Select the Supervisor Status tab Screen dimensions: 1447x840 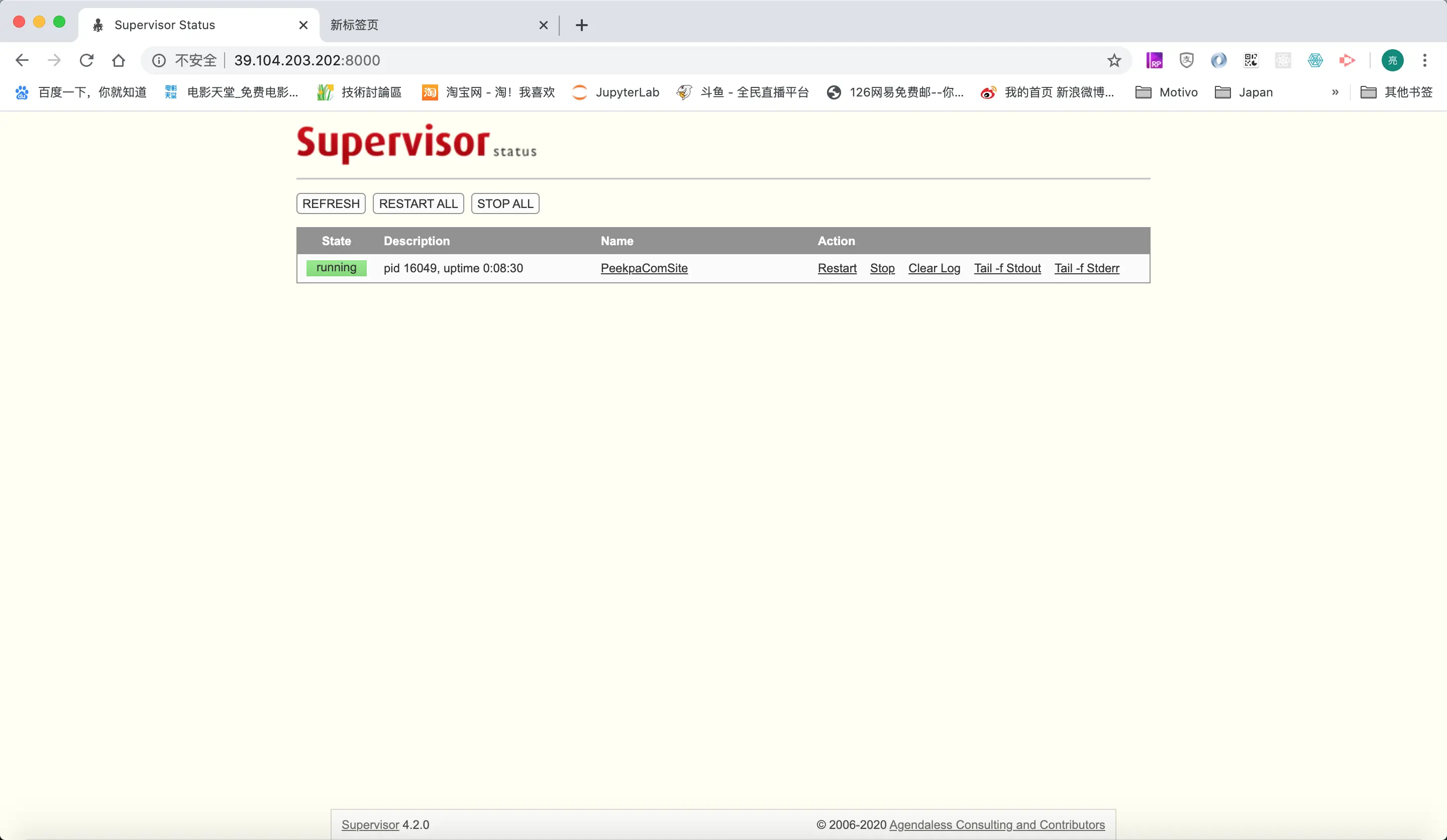tap(198, 25)
